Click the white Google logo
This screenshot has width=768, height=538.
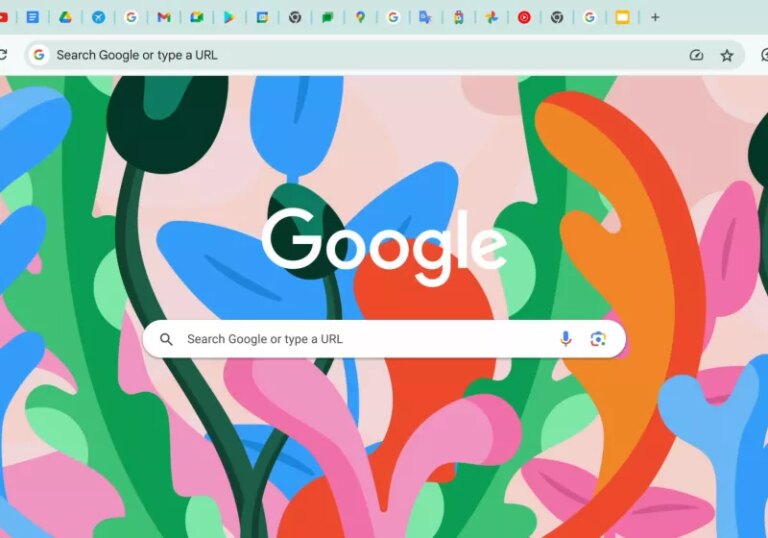click(x=384, y=246)
